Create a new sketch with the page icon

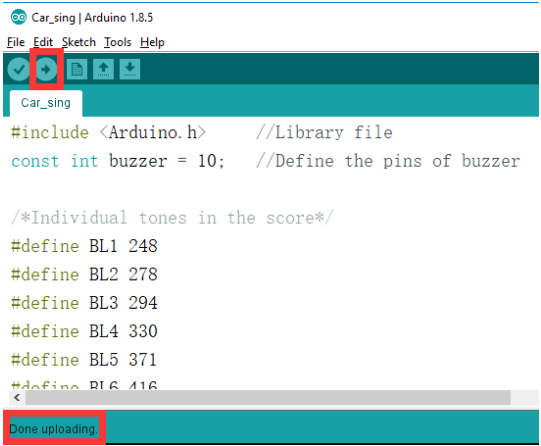pyautogui.click(x=77, y=69)
